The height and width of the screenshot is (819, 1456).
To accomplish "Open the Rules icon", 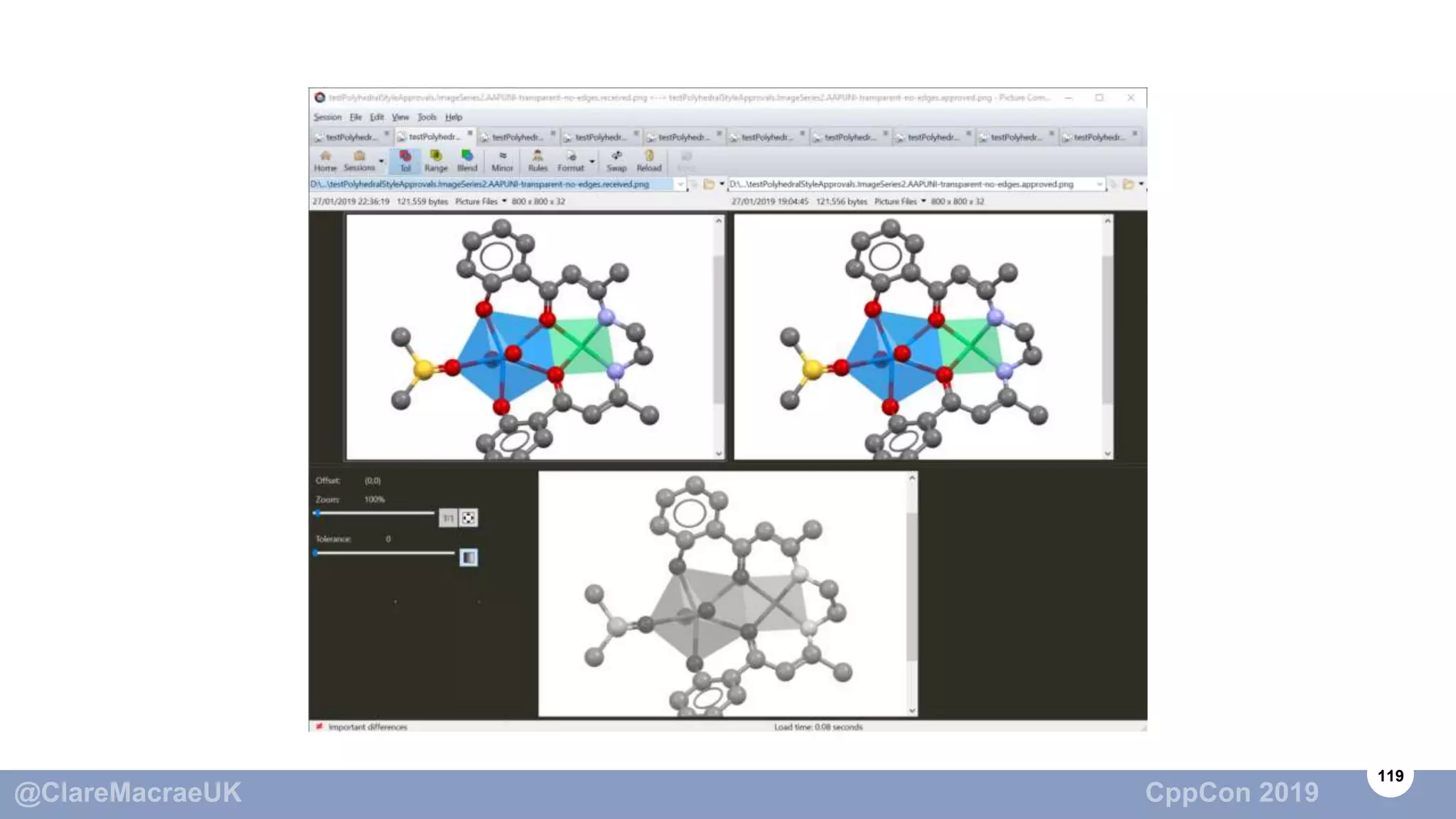I will 537,161.
